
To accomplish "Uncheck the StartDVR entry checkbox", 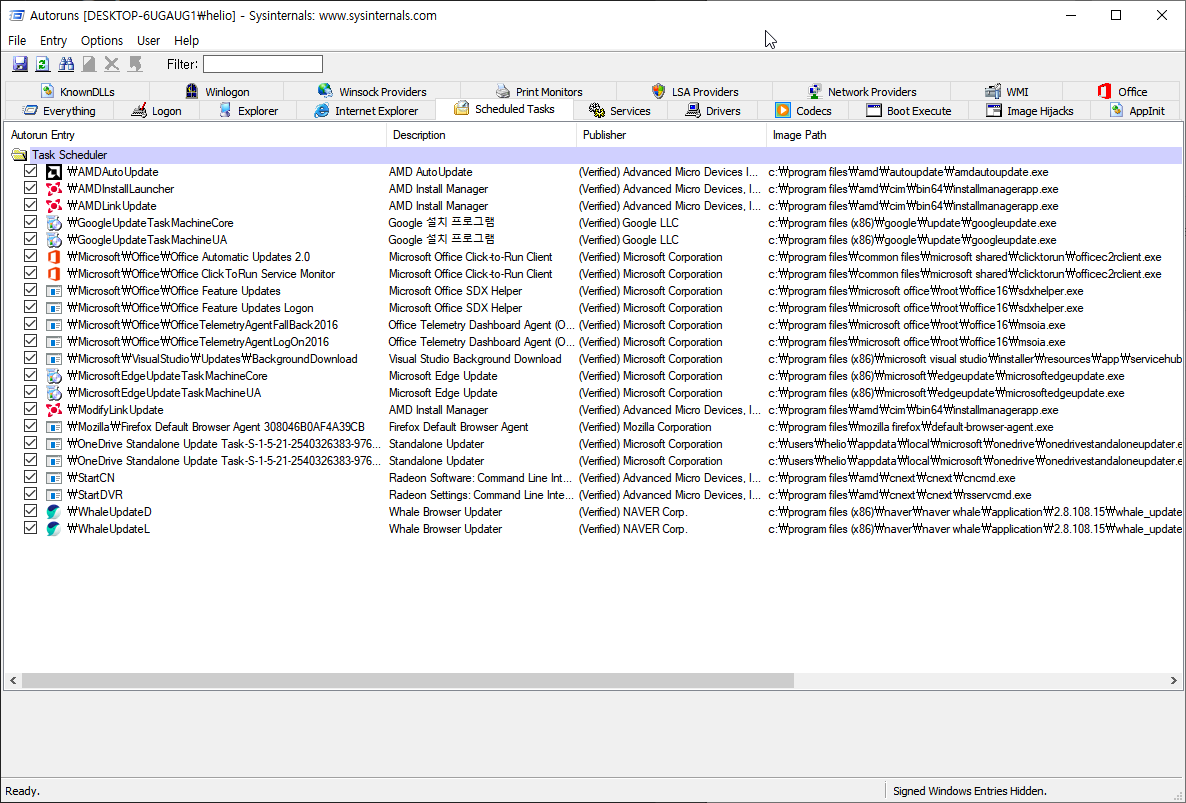I will tap(30, 494).
